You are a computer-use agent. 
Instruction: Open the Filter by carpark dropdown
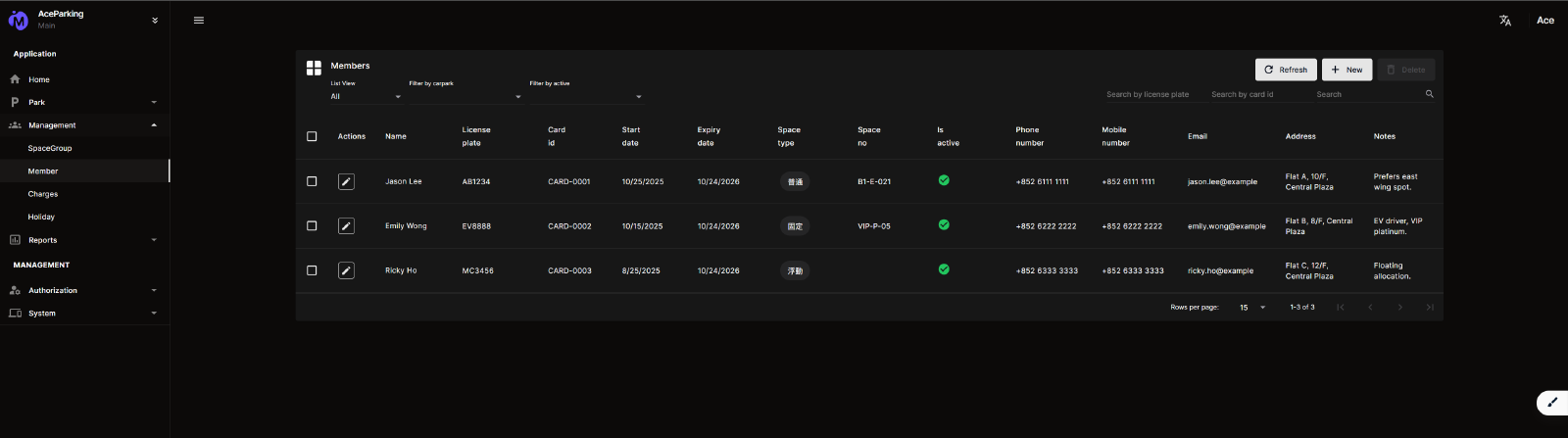point(465,96)
